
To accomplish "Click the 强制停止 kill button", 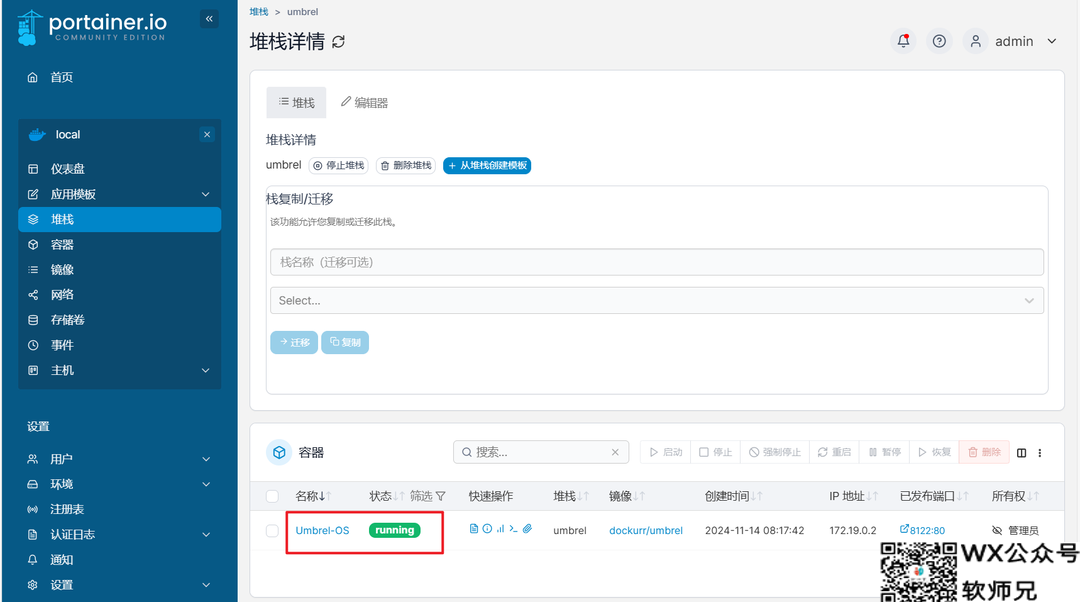I will pyautogui.click(x=775, y=452).
